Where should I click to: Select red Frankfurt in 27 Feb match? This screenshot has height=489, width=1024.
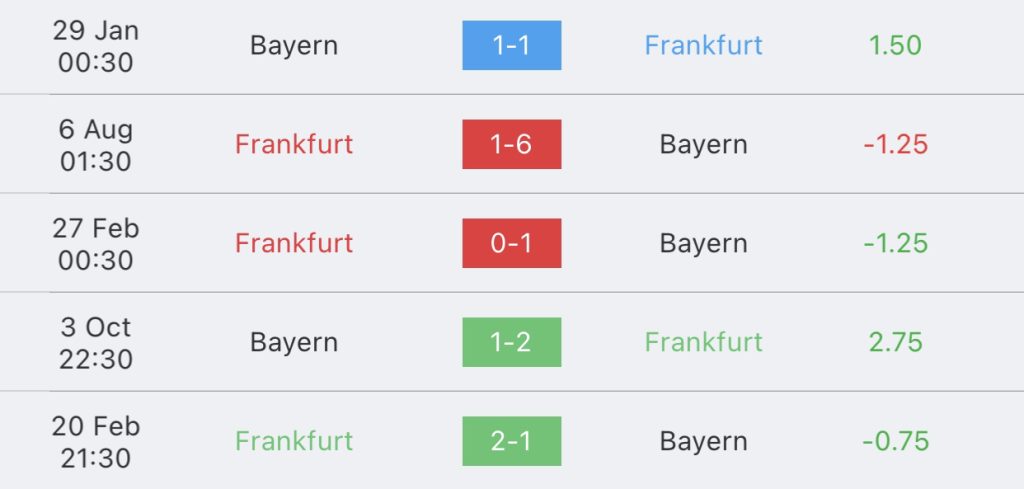click(x=294, y=243)
